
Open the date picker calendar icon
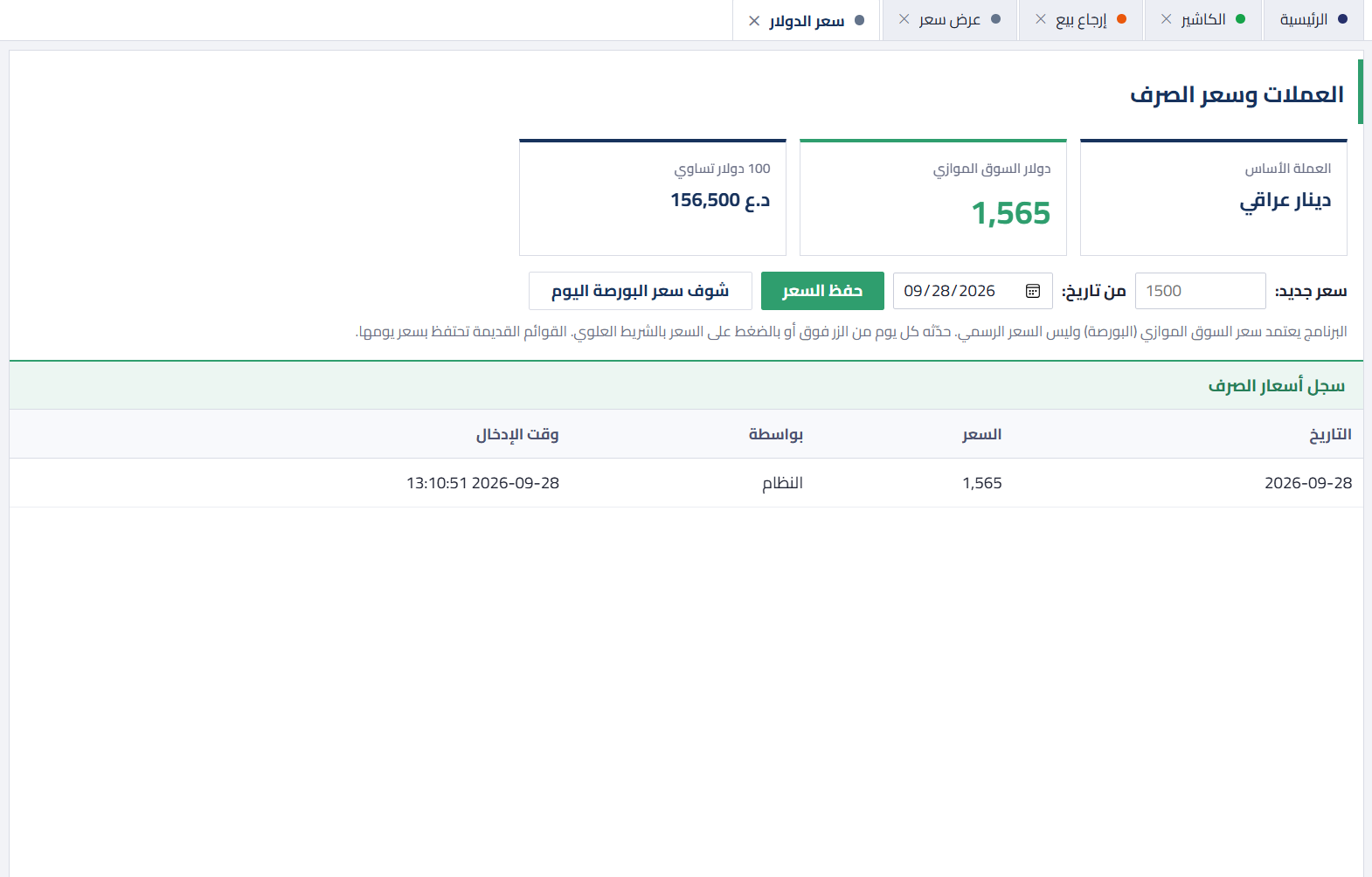[x=1033, y=291]
